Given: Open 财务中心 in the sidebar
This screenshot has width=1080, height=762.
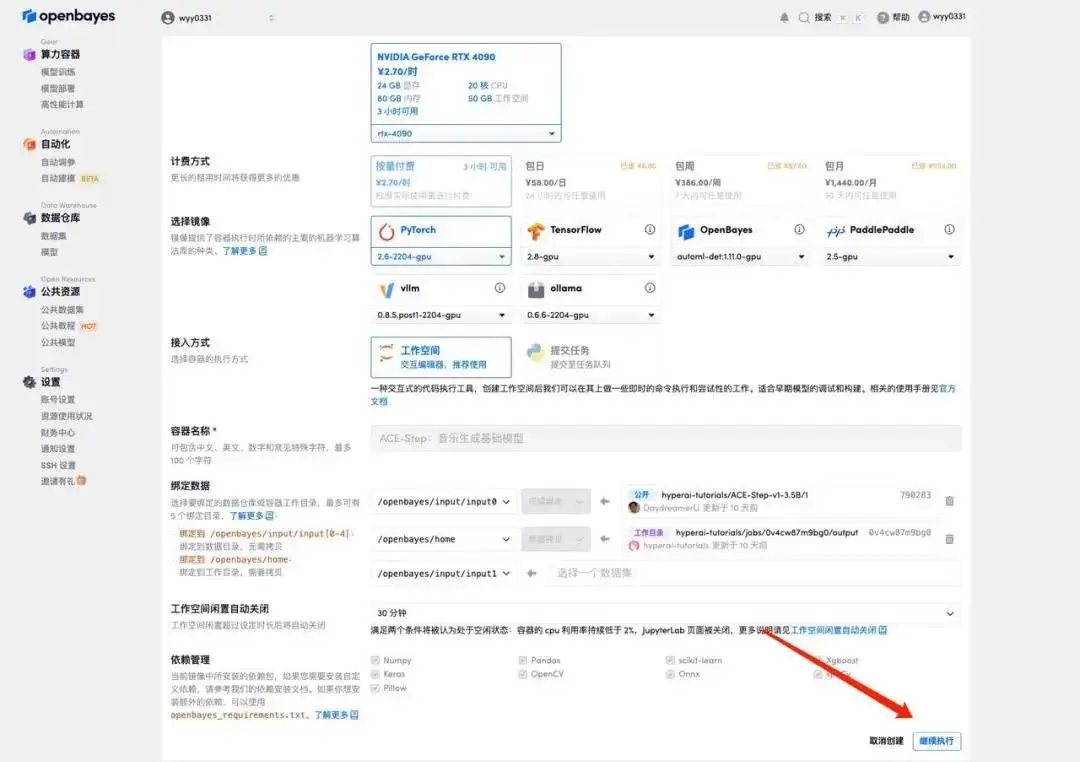Looking at the screenshot, I should tap(58, 433).
